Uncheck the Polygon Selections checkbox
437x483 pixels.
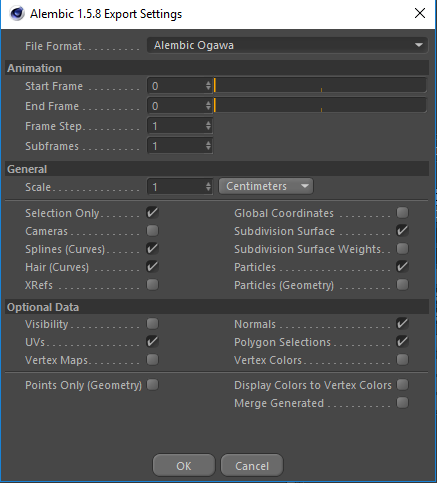402,342
